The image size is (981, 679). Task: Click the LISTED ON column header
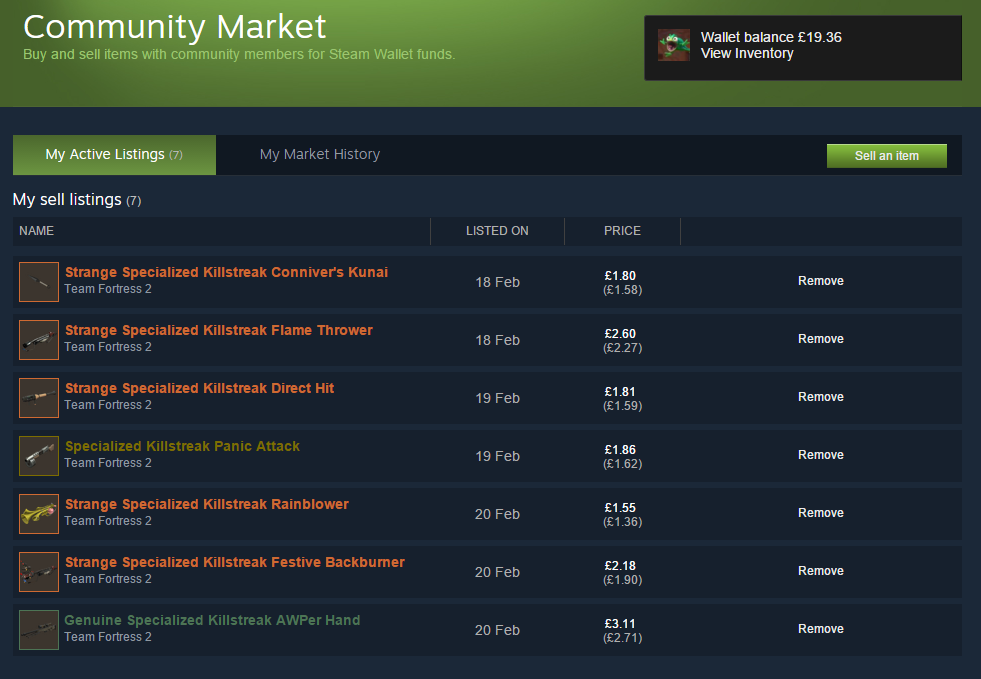497,231
